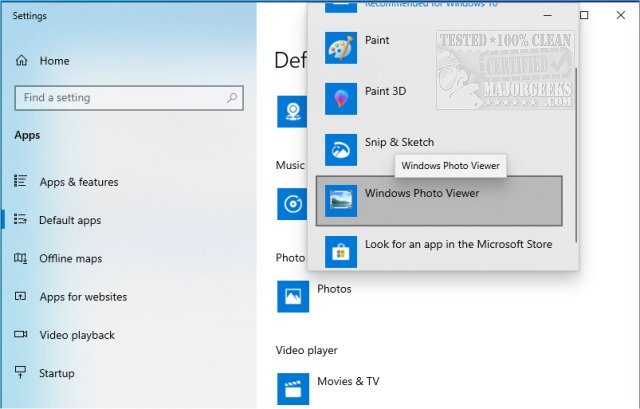
Task: Click the search magnifier icon
Action: click(x=232, y=98)
